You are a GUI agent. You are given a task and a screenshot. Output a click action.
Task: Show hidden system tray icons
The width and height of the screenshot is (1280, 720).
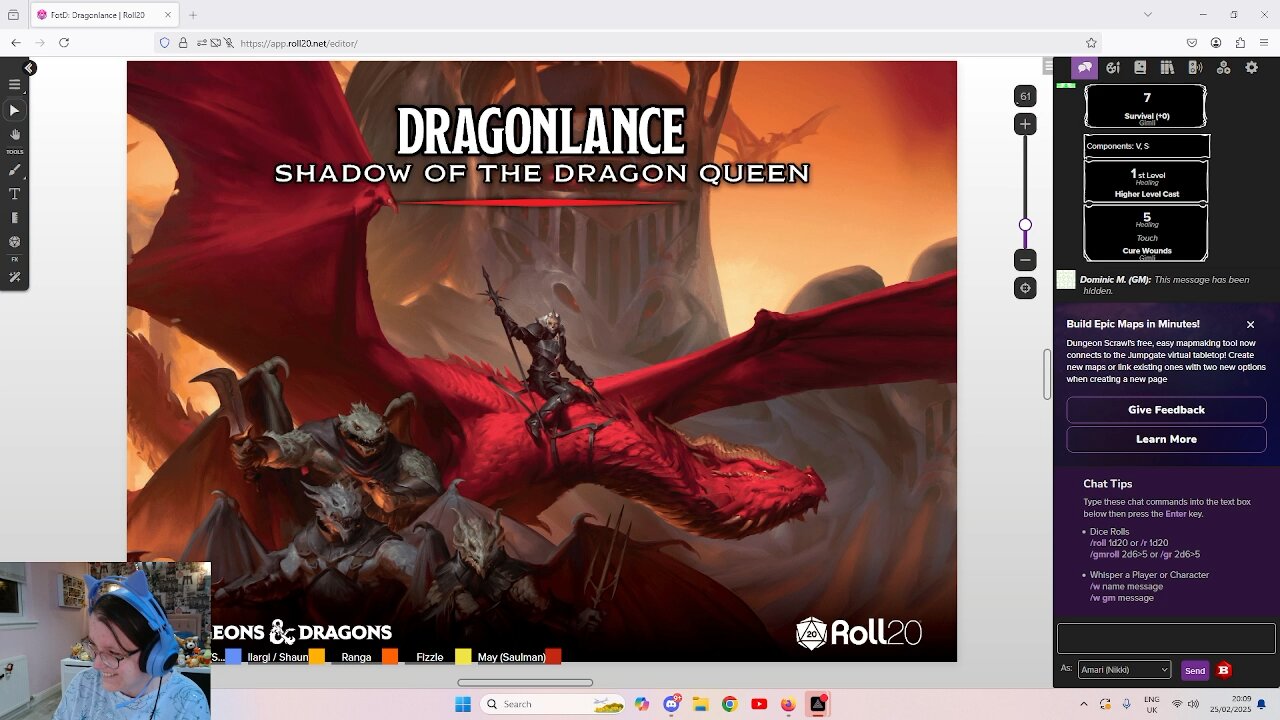tap(1084, 704)
